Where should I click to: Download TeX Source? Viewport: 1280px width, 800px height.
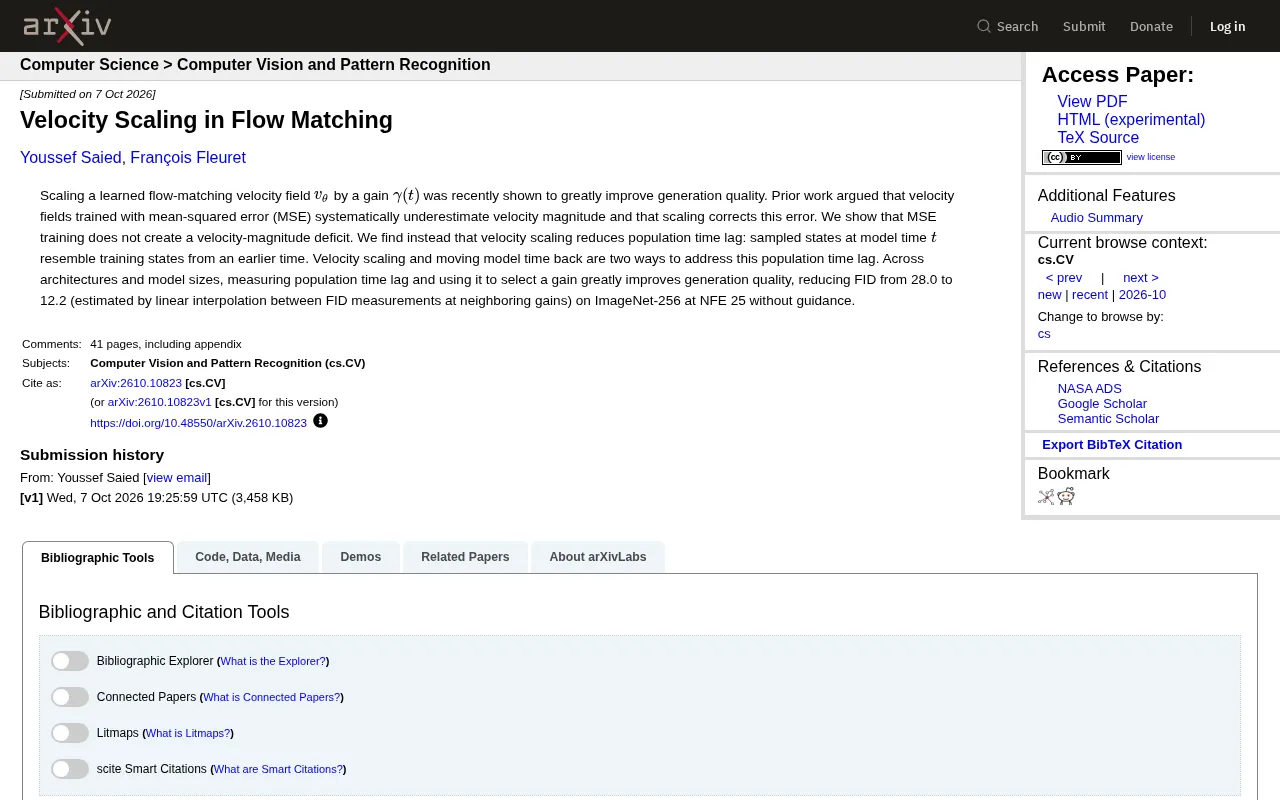click(1098, 138)
